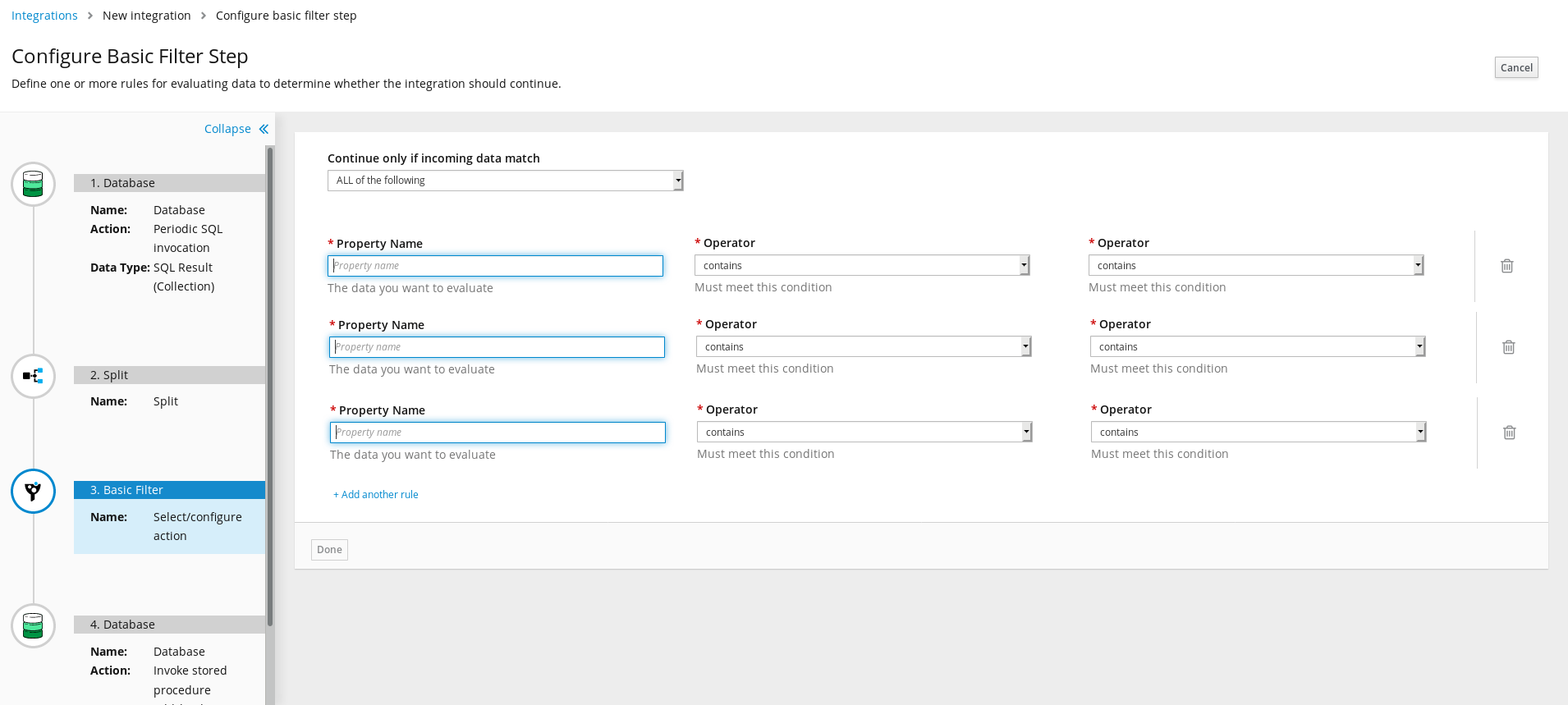Open third rule's left Operator dropdown

coord(864,432)
